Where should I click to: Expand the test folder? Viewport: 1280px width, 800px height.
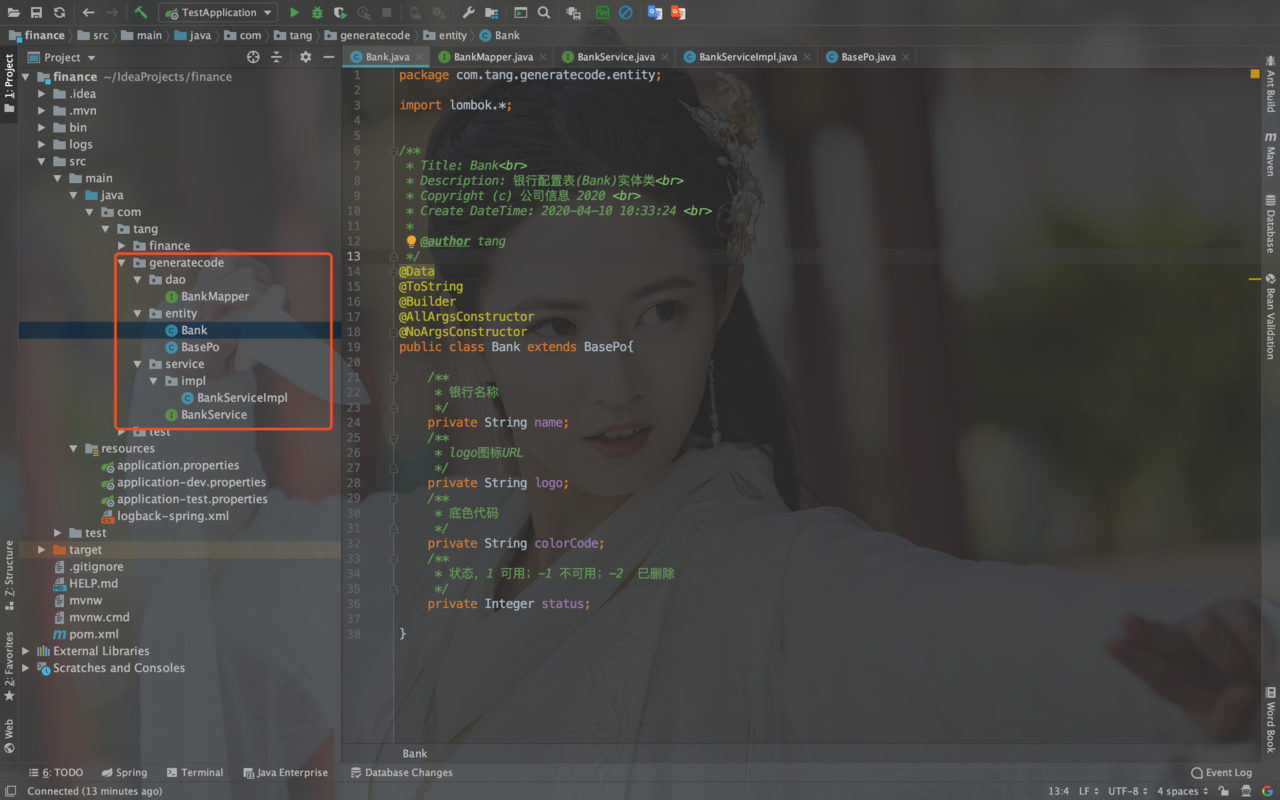pyautogui.click(x=58, y=533)
